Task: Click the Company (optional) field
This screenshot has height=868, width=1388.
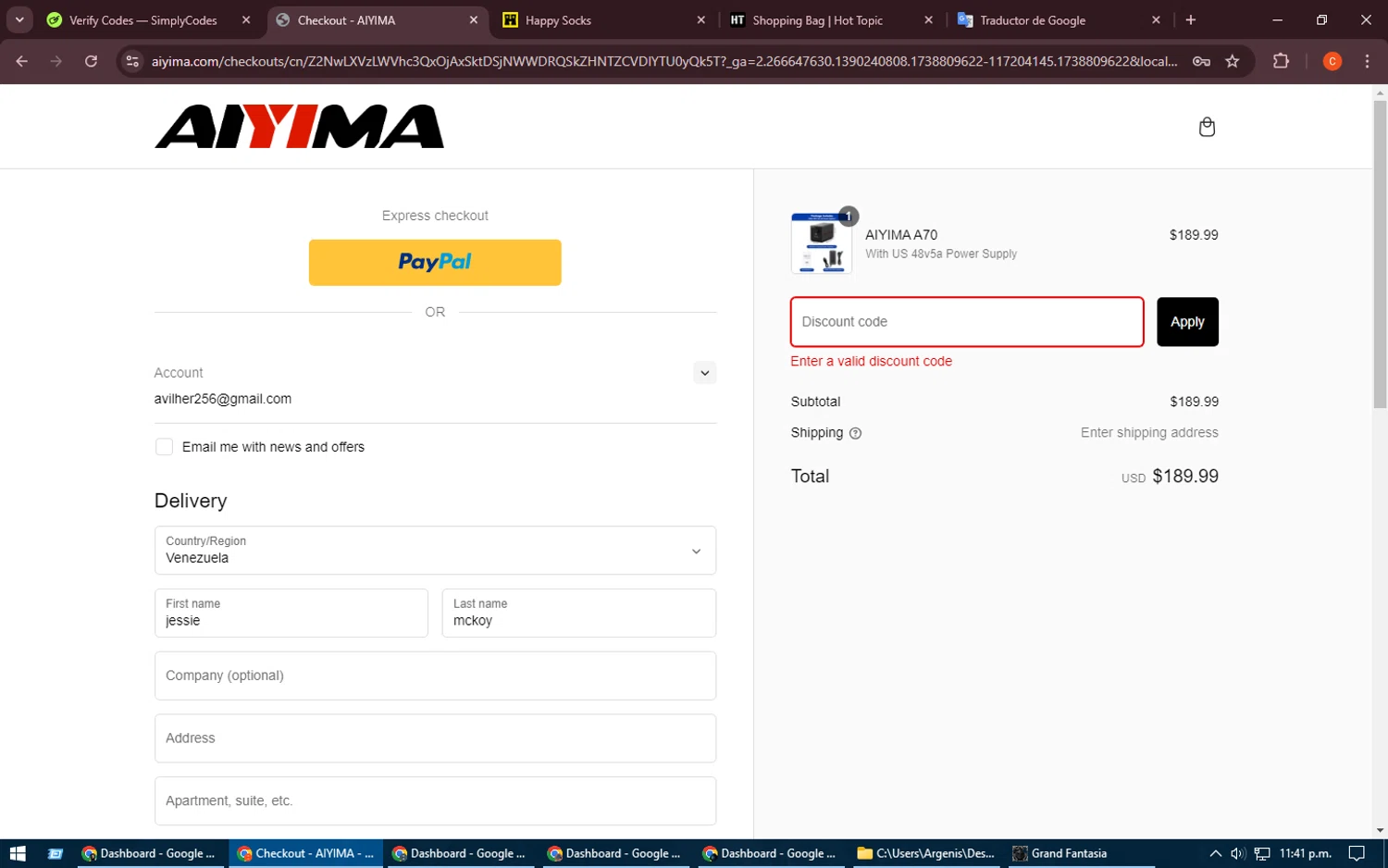Action: point(435,676)
